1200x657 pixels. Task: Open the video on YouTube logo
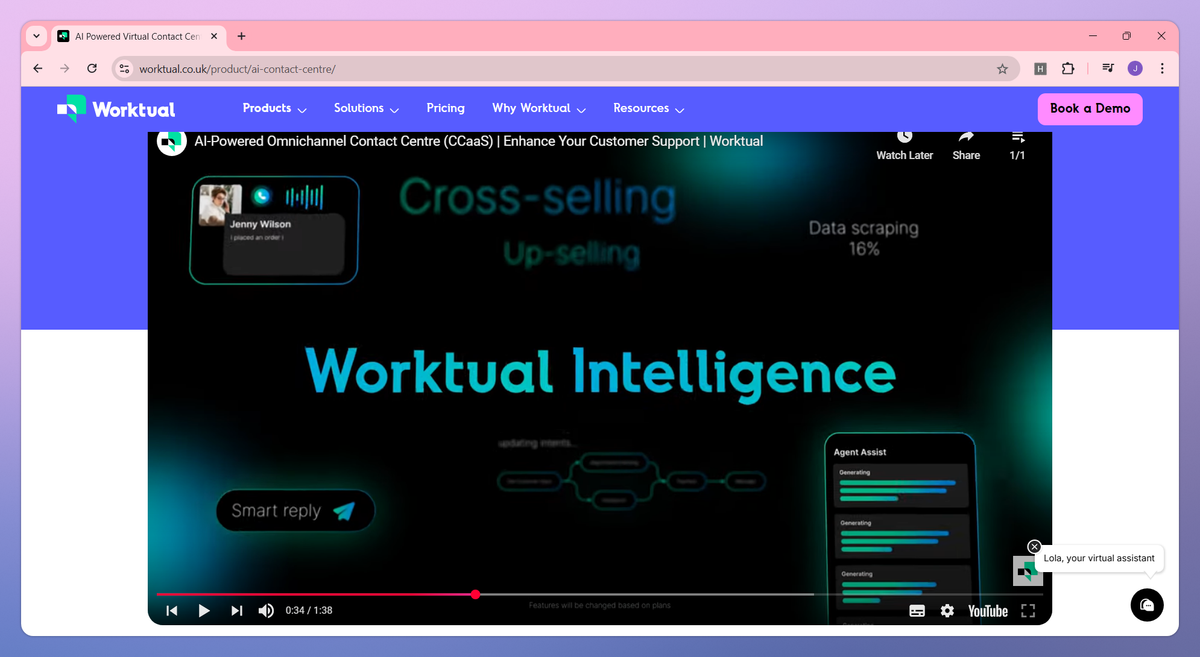[x=988, y=611]
